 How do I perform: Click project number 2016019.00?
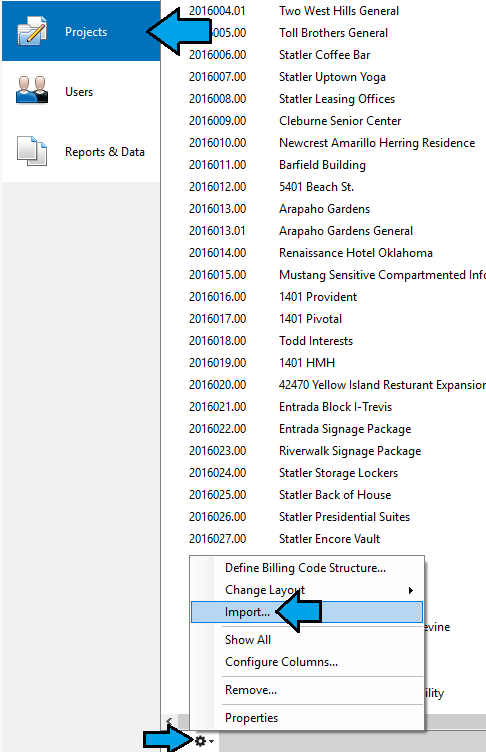217,363
